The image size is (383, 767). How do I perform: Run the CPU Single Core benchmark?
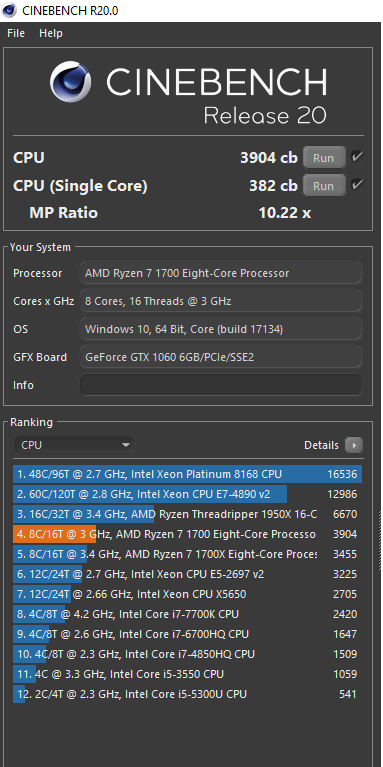point(324,186)
